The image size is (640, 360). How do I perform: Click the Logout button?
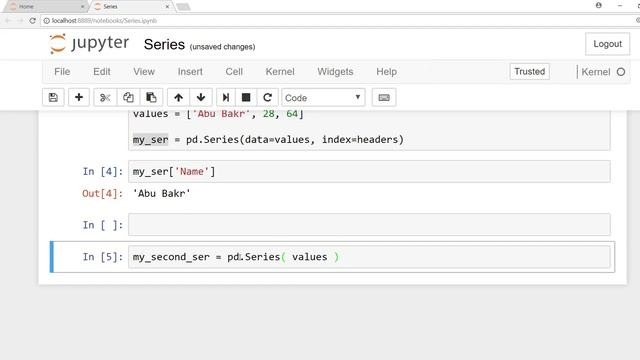pos(607,44)
